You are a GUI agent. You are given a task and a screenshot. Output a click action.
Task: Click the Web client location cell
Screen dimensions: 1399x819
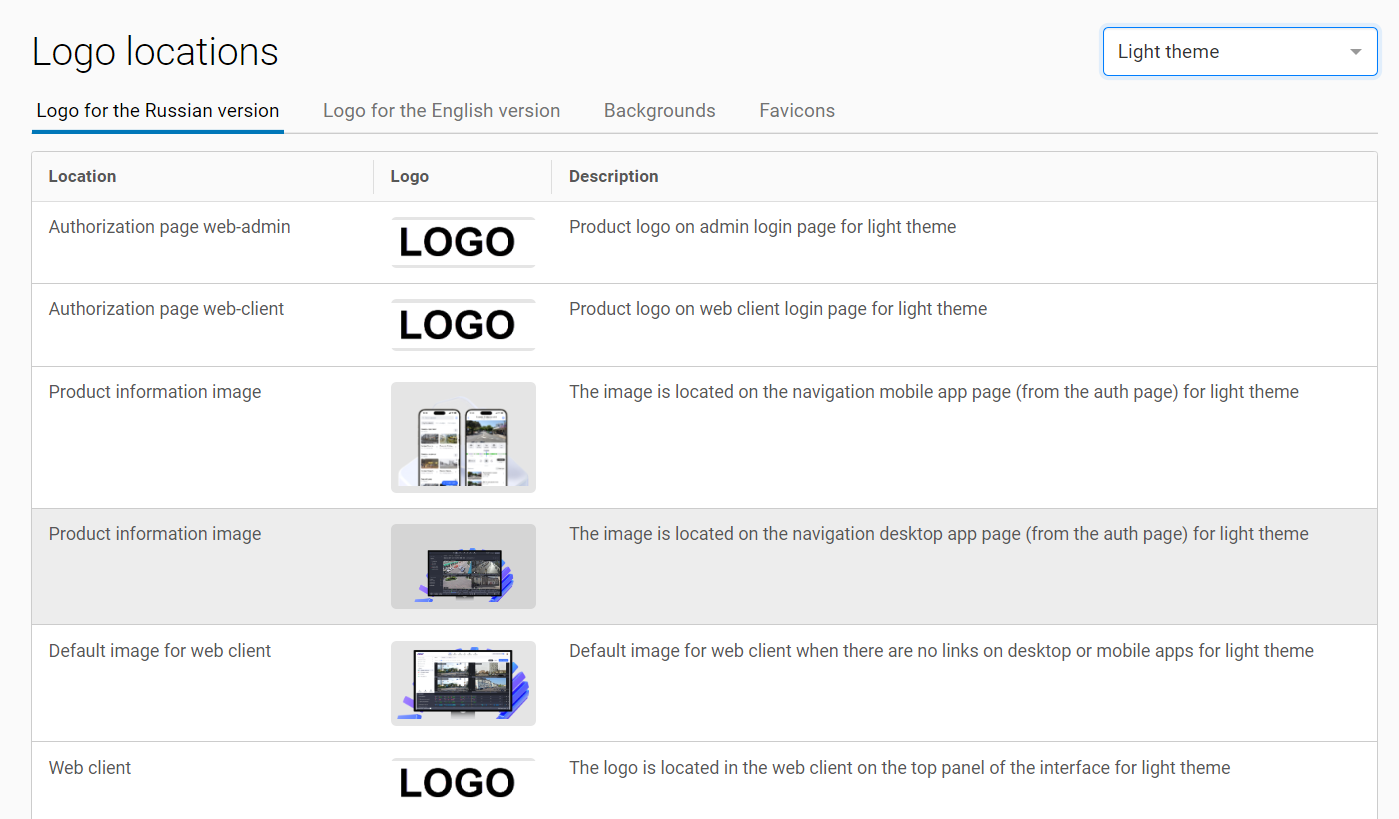tap(90, 768)
